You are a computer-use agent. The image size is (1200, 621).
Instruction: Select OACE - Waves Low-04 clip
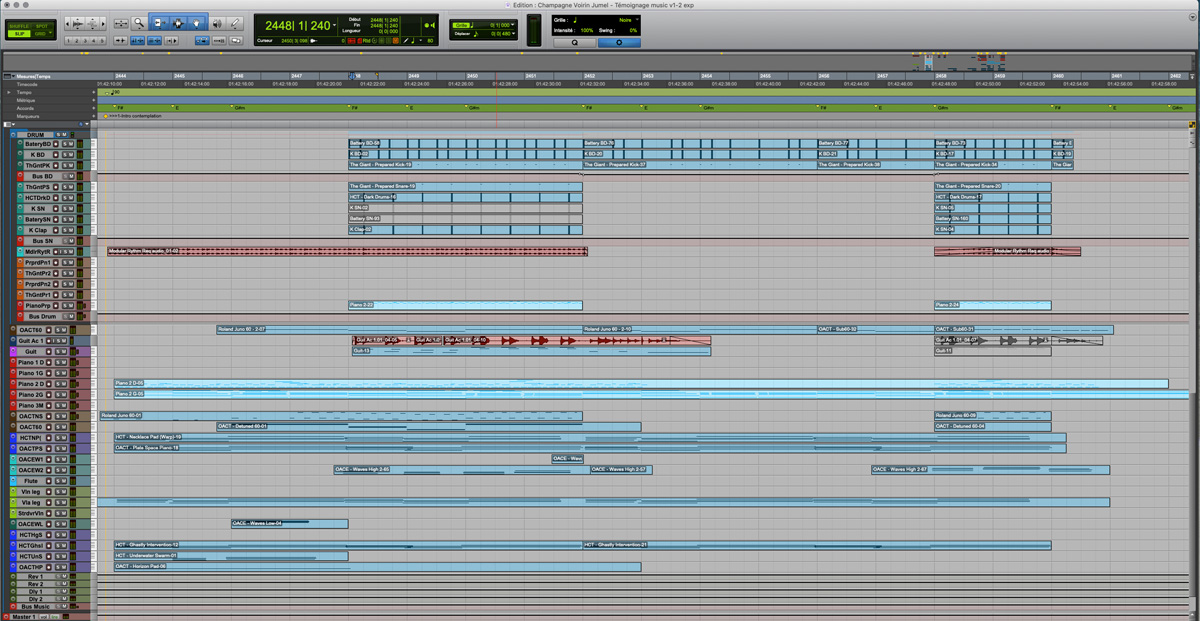click(290, 523)
